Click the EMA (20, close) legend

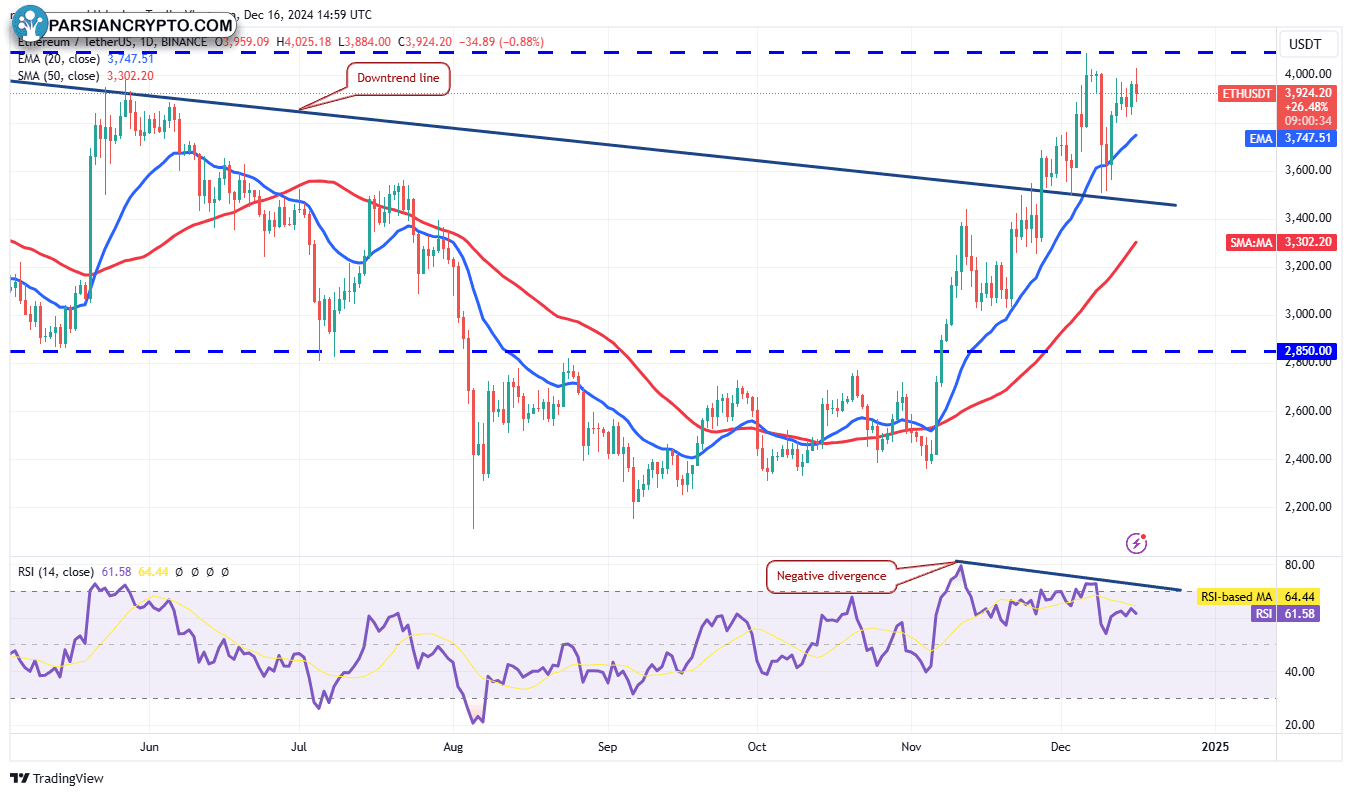[58, 58]
